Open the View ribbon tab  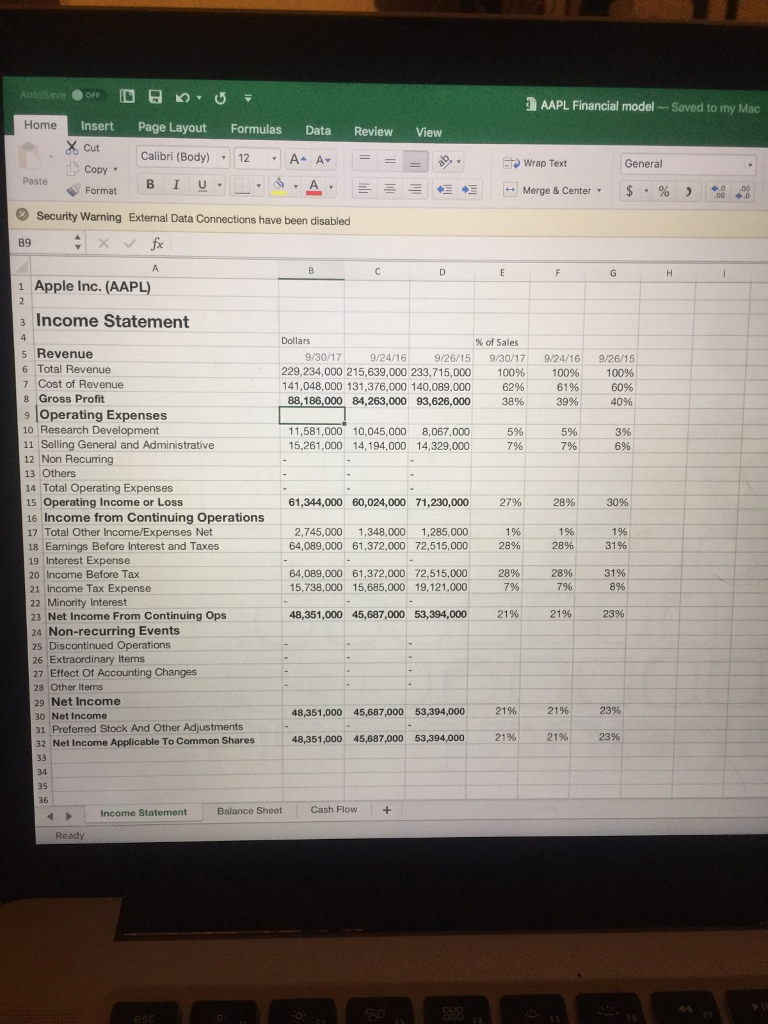pyautogui.click(x=428, y=132)
